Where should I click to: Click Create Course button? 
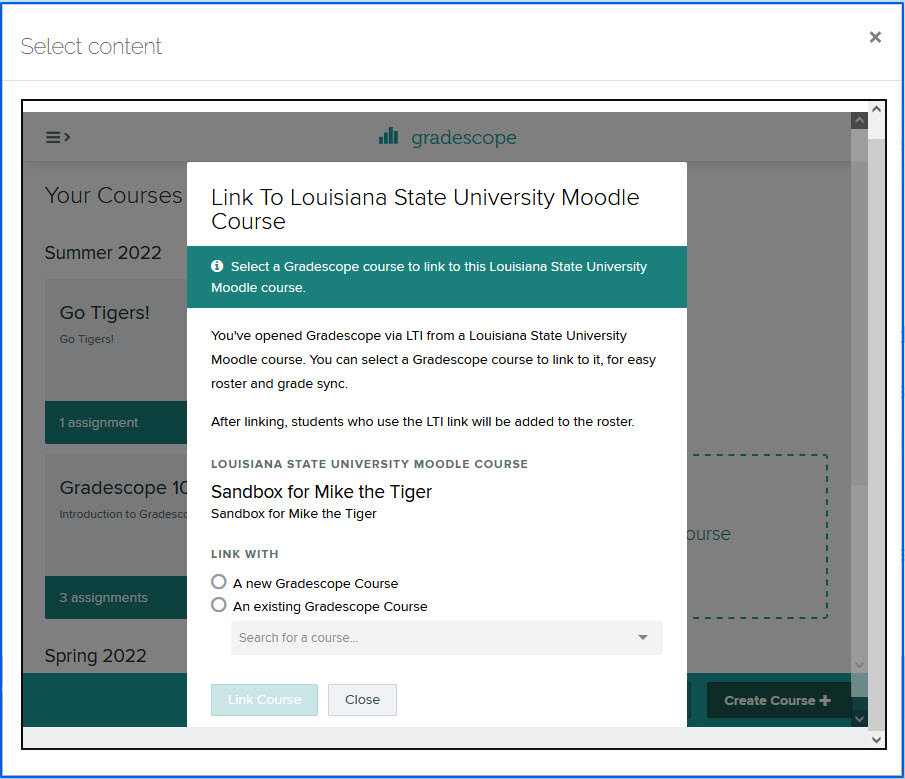coord(778,700)
